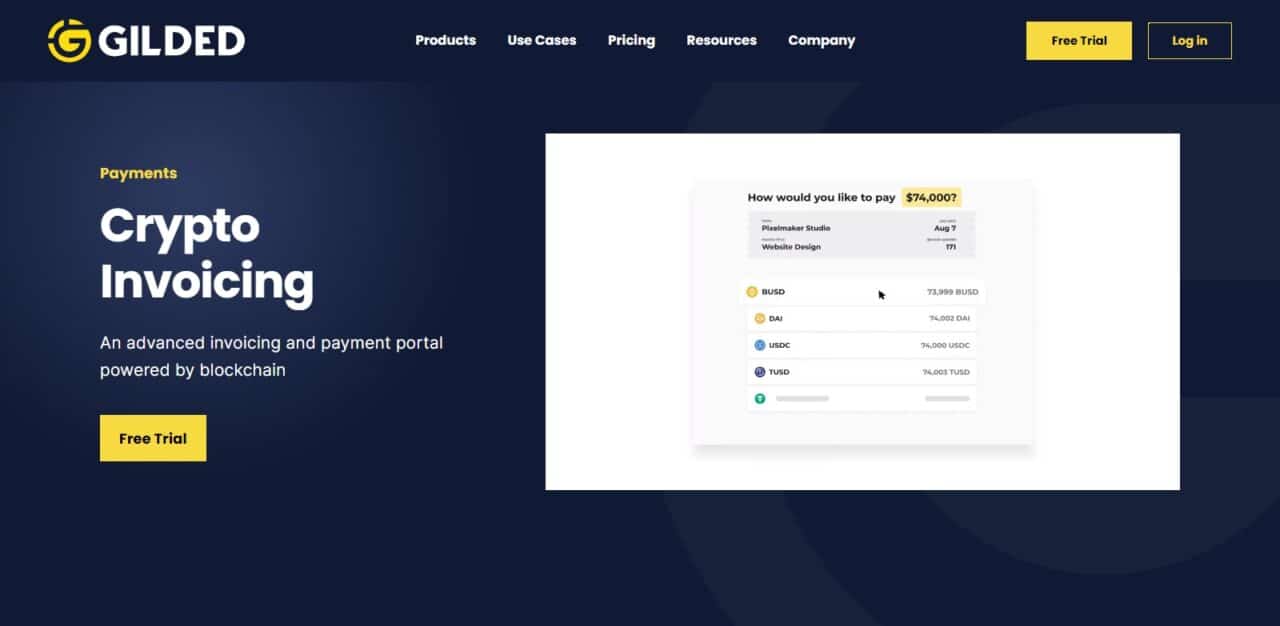Click the 74,002 DAI amount
1280x626 pixels.
pos(949,318)
